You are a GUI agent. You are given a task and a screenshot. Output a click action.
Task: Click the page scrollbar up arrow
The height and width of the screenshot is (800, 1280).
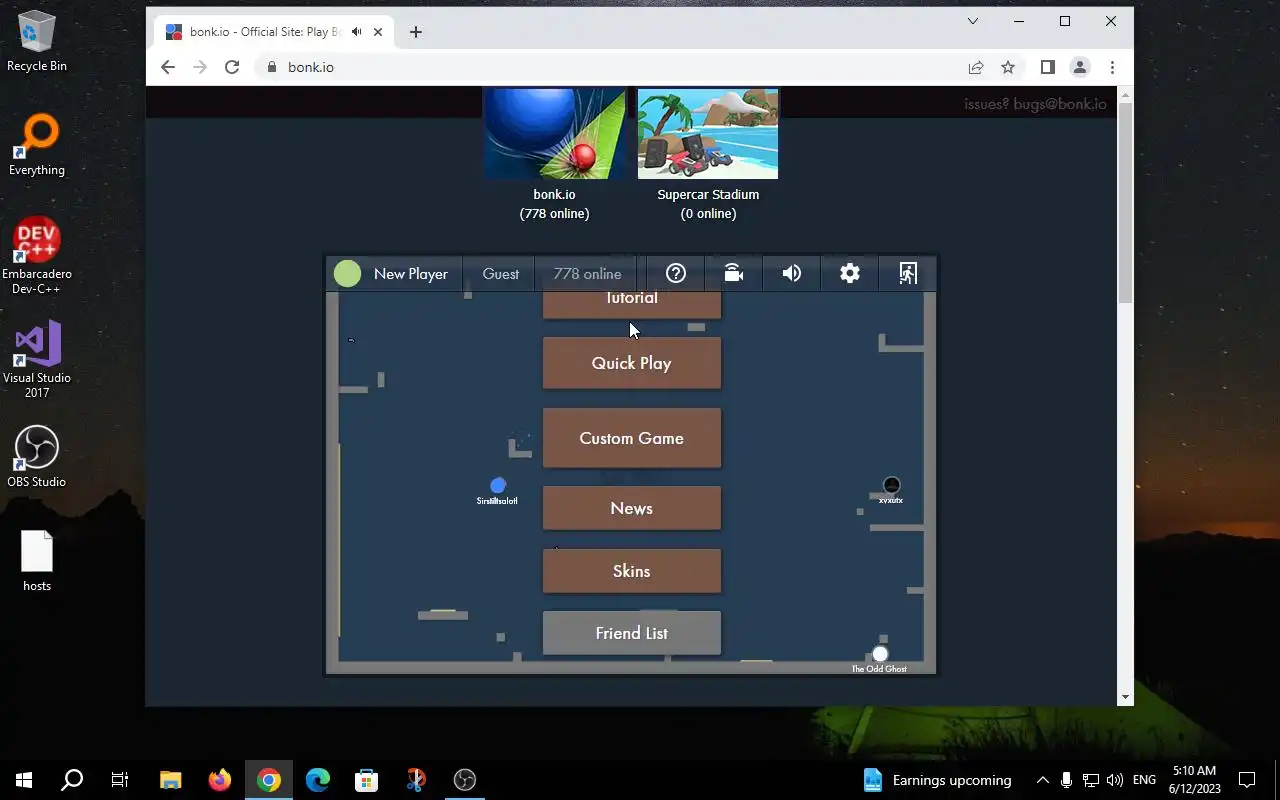pyautogui.click(x=1126, y=95)
